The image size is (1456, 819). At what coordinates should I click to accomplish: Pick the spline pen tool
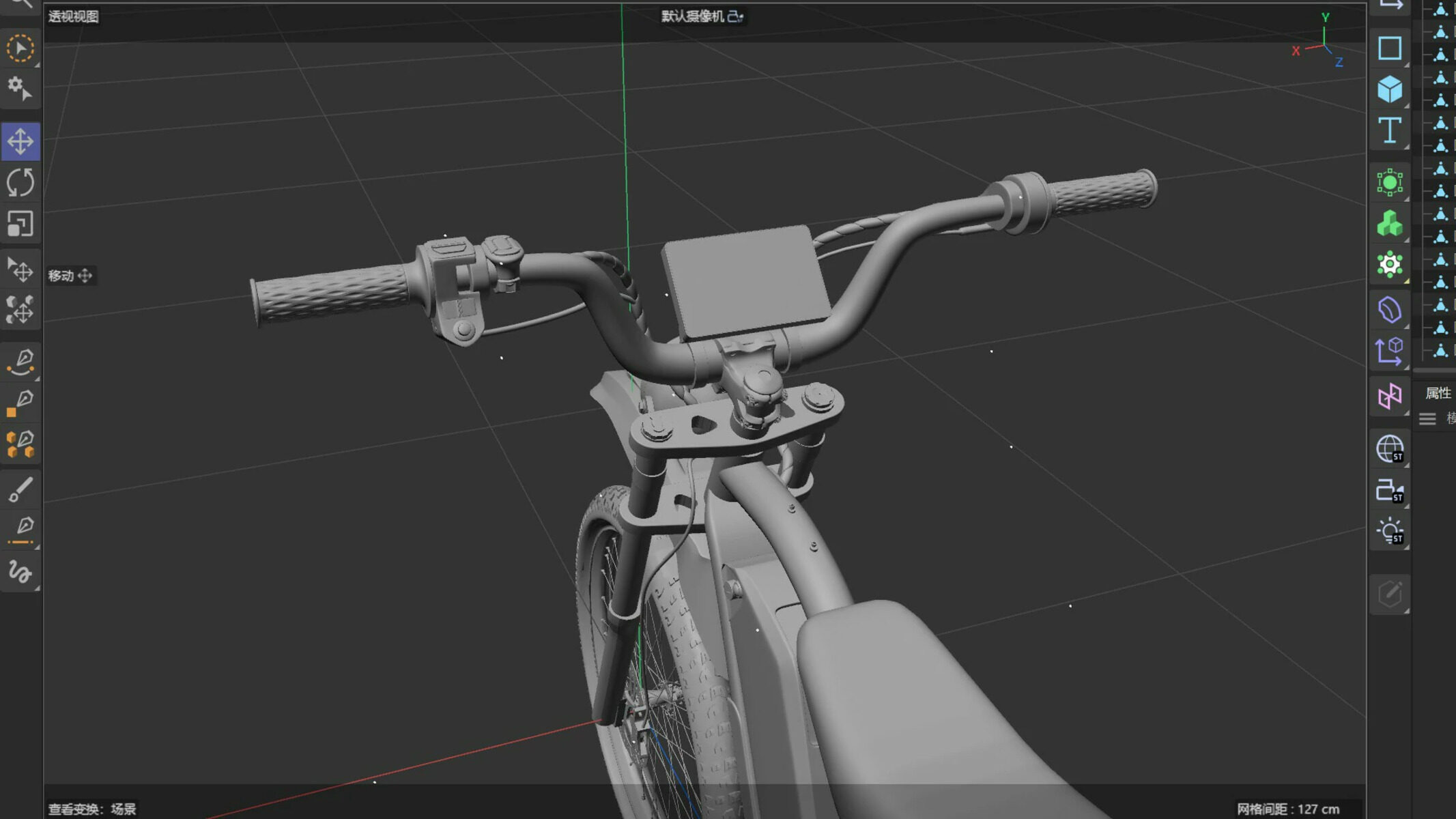(x=20, y=360)
